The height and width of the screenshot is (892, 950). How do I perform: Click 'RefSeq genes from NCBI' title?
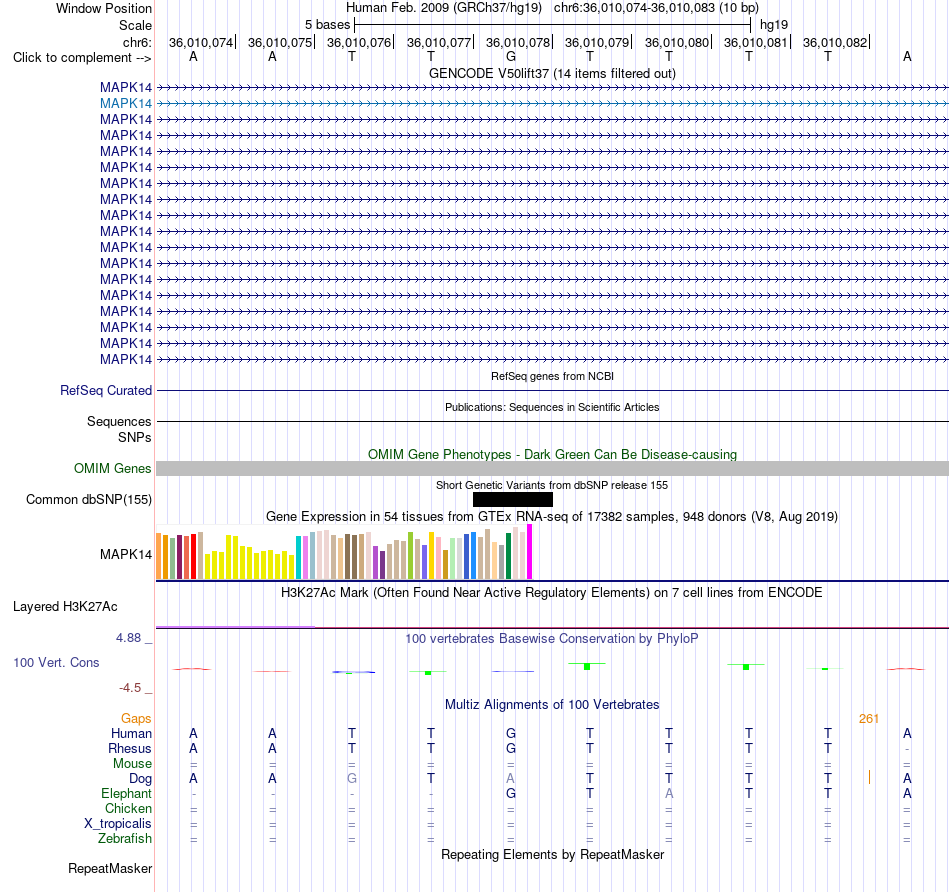coord(553,376)
